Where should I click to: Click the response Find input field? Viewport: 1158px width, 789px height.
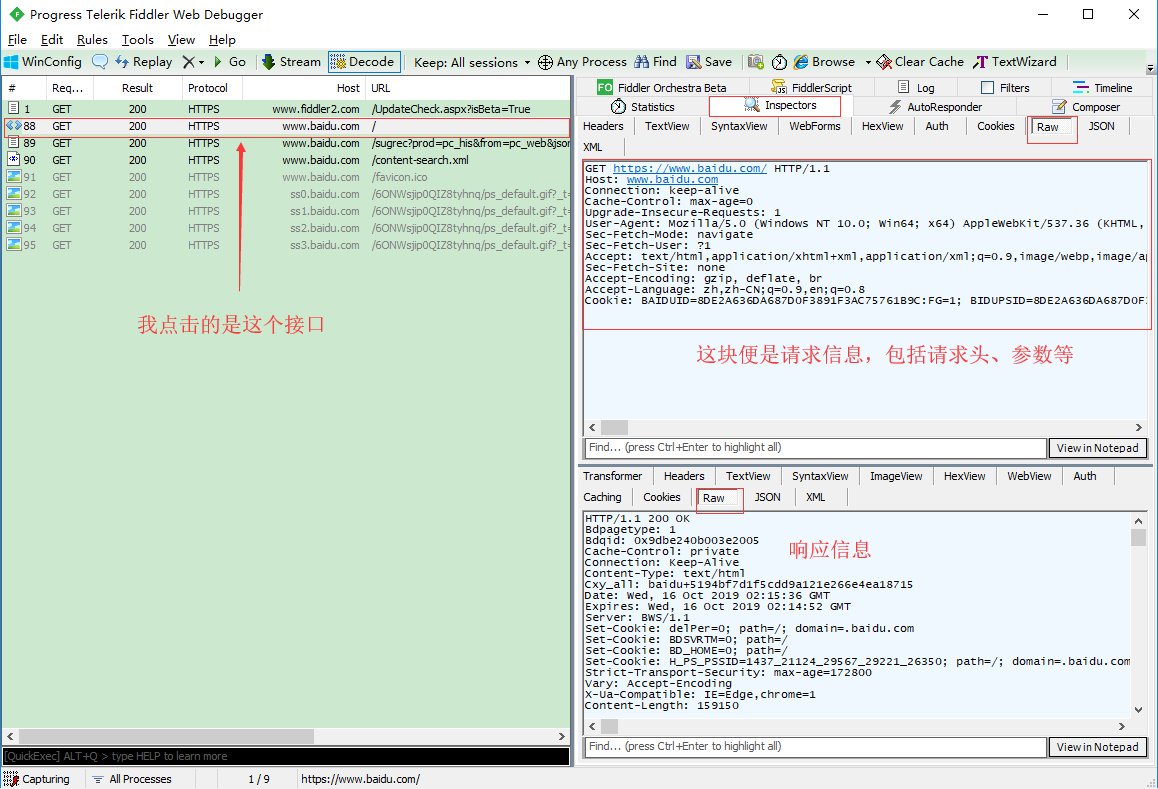(815, 747)
